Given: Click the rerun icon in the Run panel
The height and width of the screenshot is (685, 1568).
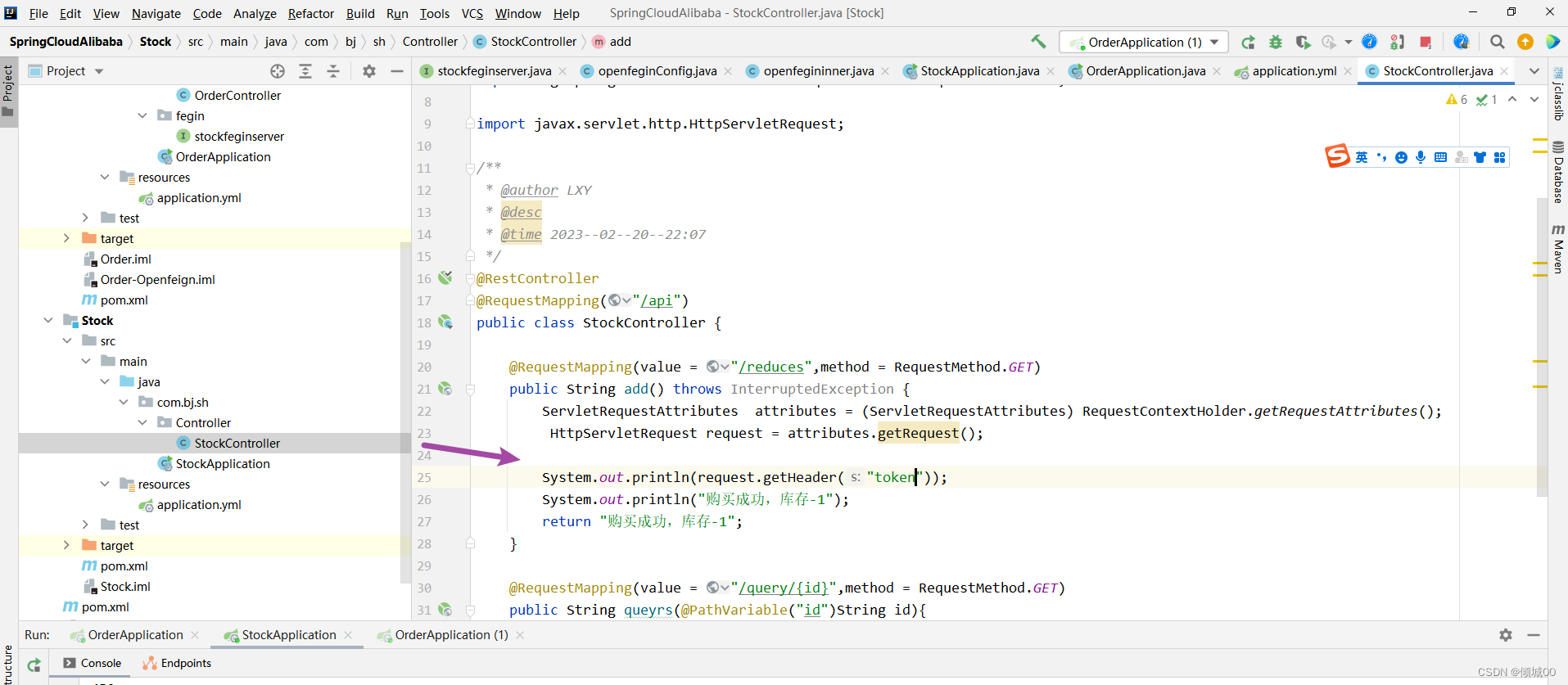Looking at the screenshot, I should point(34,665).
